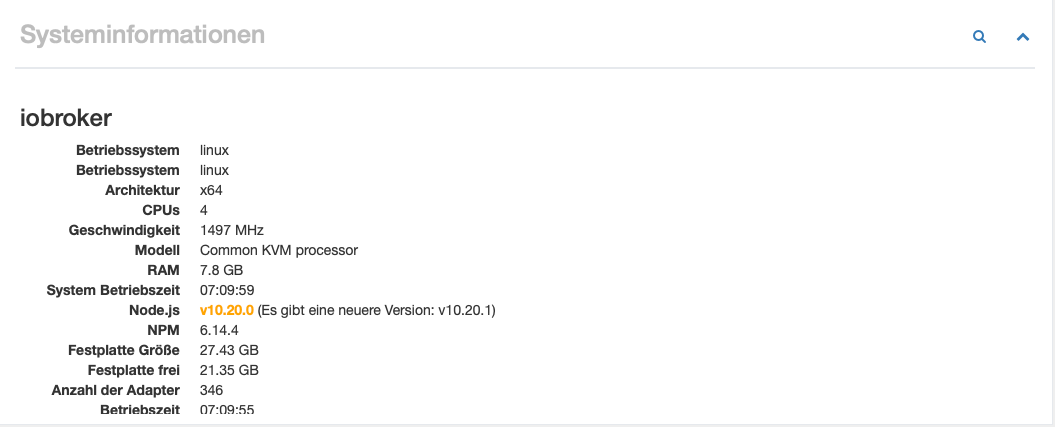Select the Festplatte Größe value 27.43 GB
Screen dimensions: 1055x427
[229, 350]
